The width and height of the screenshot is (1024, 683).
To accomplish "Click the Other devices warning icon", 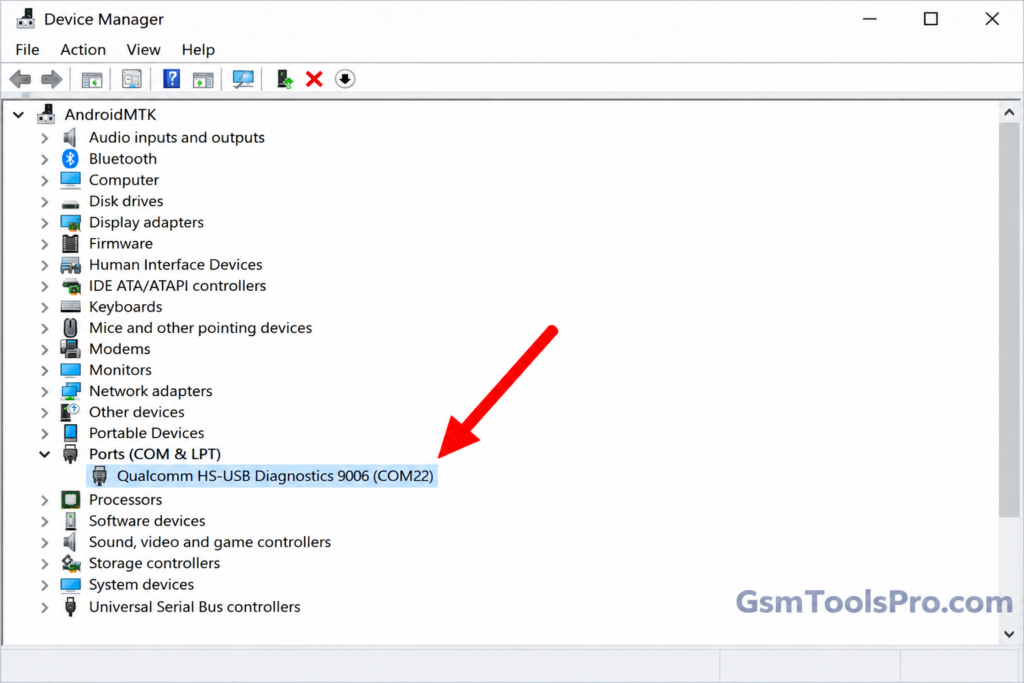I will 70,412.
